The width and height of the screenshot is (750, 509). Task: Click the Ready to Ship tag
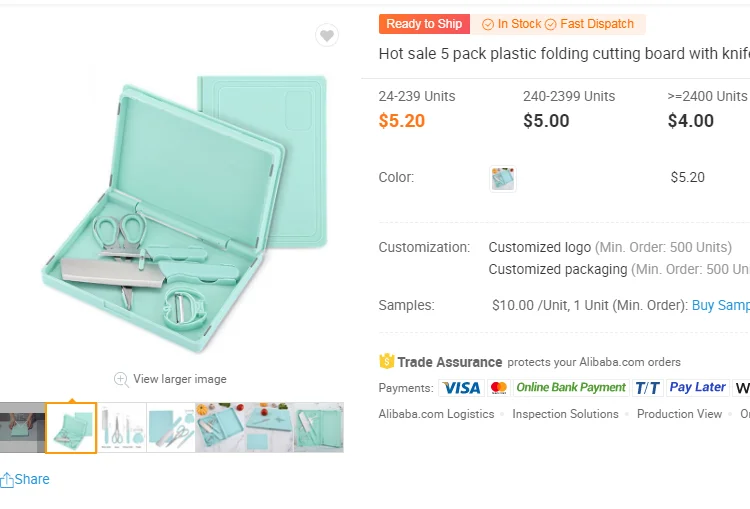pyautogui.click(x=424, y=24)
